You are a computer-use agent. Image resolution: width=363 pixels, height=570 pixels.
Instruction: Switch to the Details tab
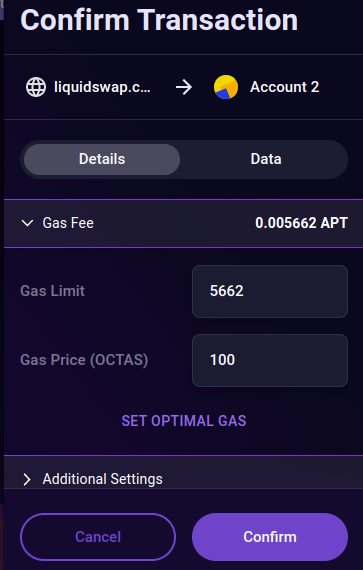tap(102, 159)
